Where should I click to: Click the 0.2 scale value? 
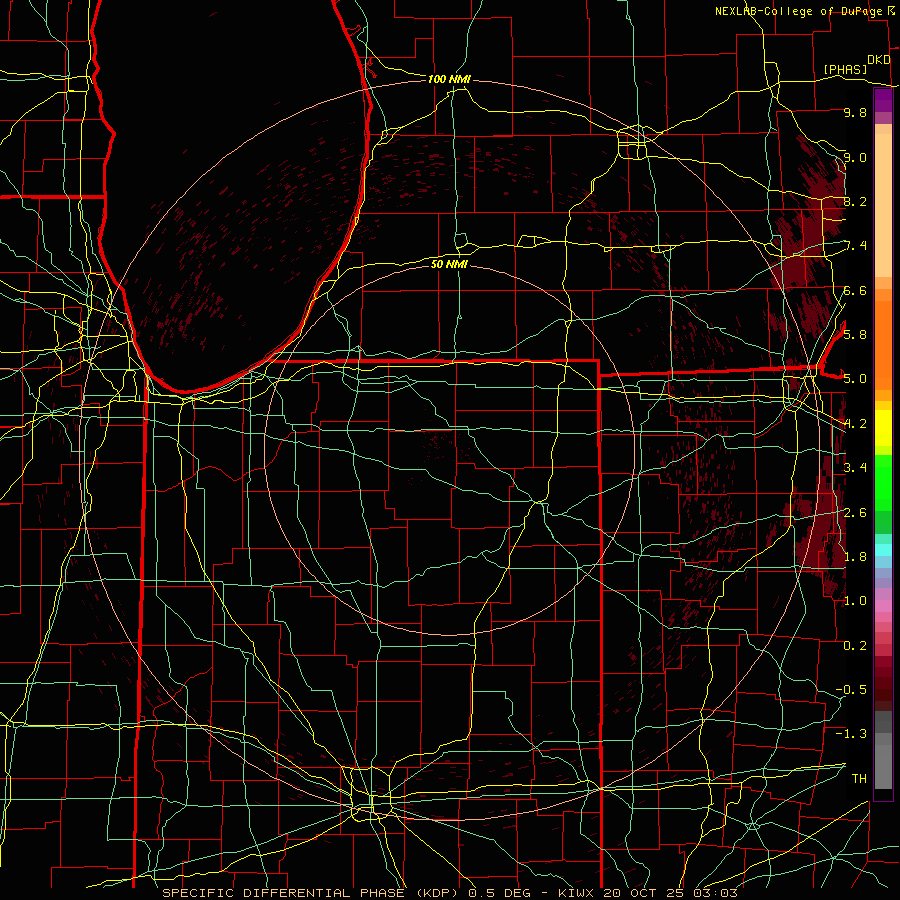[855, 646]
